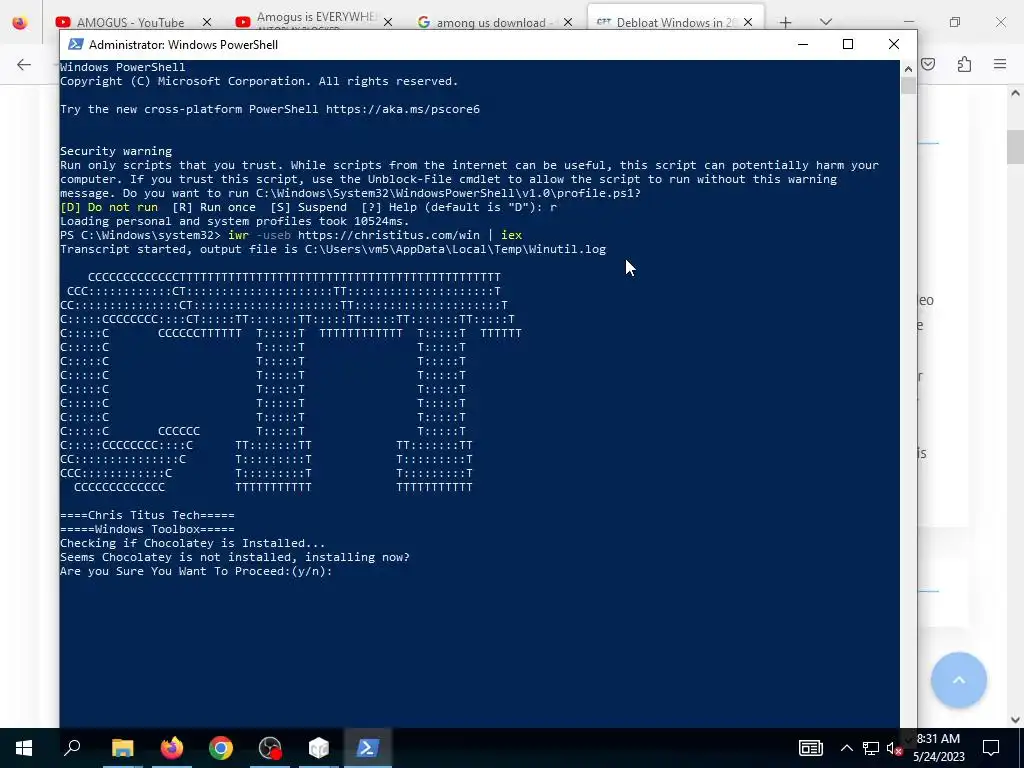Go back in Firefox browser
1024x768 pixels.
[24, 64]
